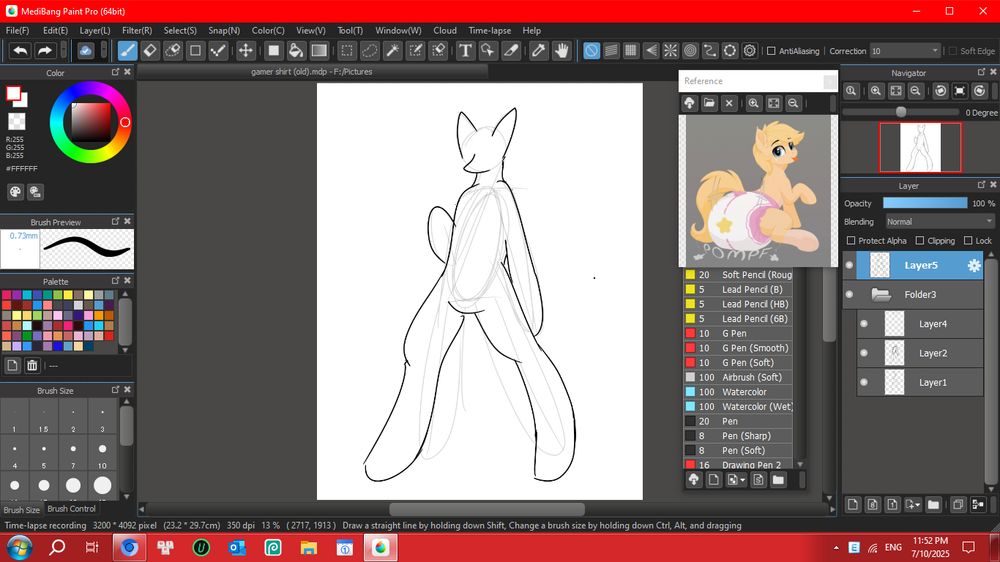
Task: Select the Magic Wand tool
Action: [x=393, y=50]
